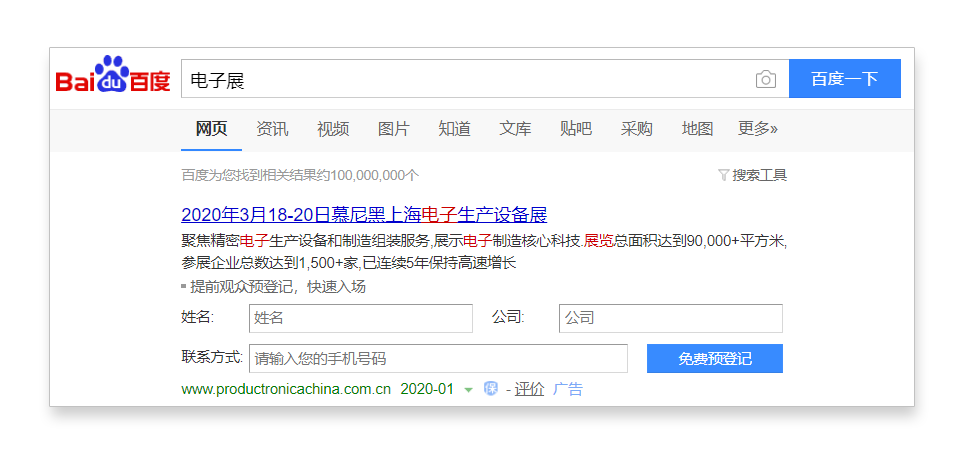Switch to the 资讯 tab
The width and height of the screenshot is (964, 454).
pos(272,129)
